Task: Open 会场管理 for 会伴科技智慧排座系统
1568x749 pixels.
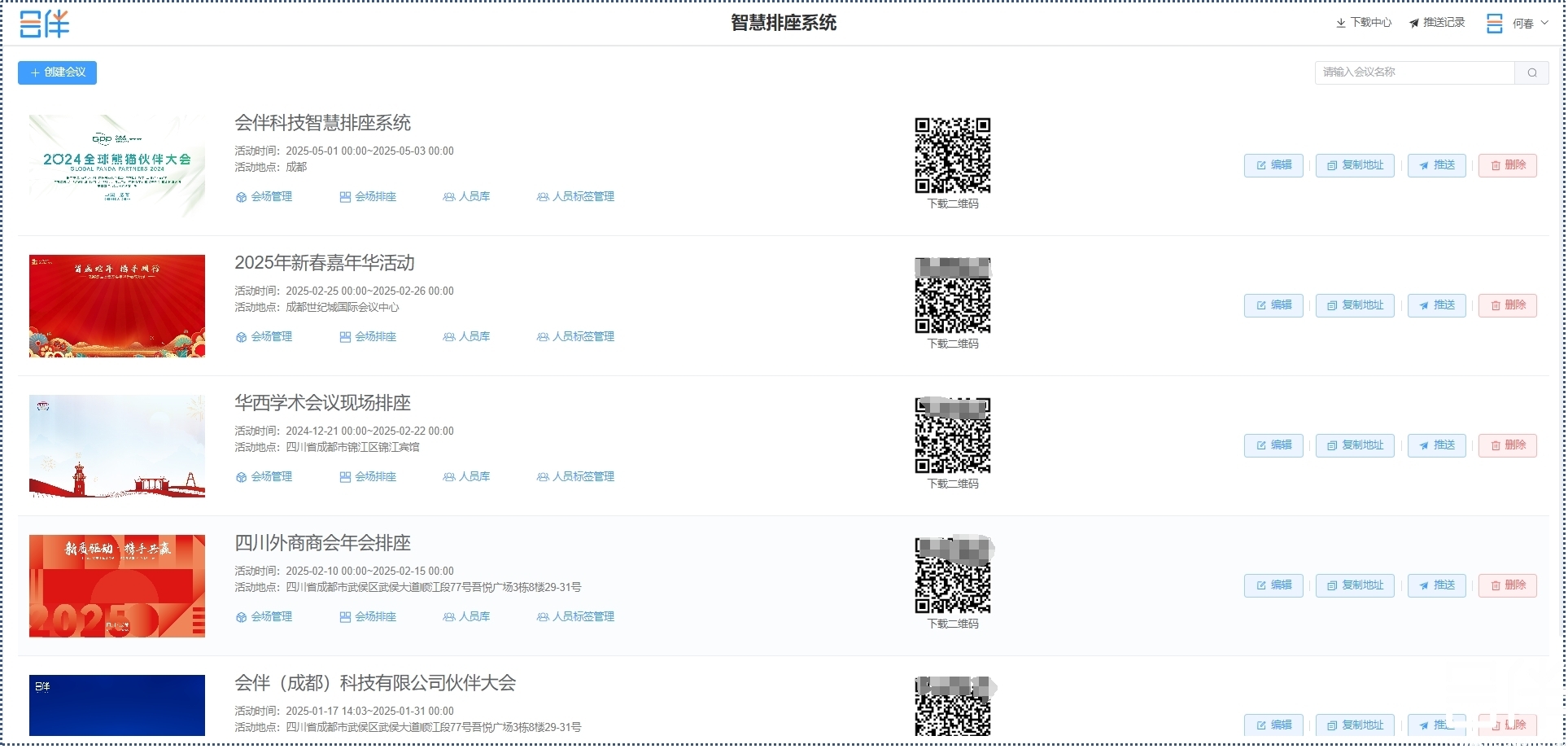Action: 264,196
